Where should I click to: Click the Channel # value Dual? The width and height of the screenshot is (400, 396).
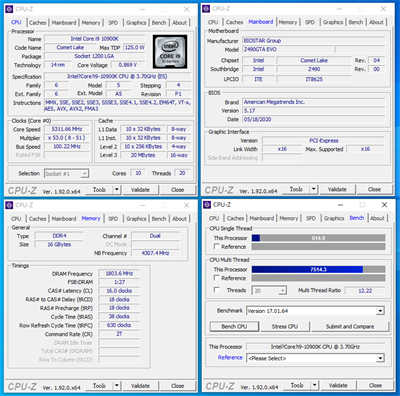pyautogui.click(x=155, y=236)
